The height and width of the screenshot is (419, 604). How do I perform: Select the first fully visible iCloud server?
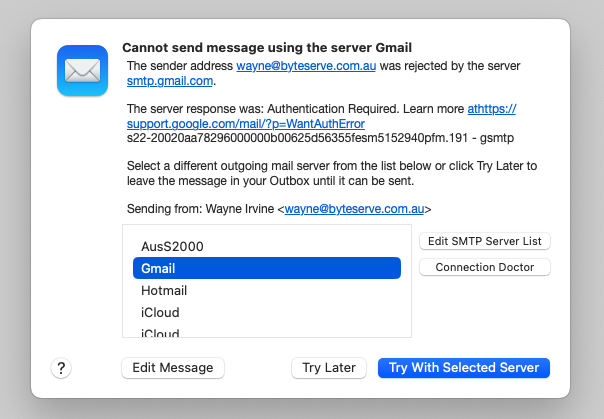tap(267, 312)
